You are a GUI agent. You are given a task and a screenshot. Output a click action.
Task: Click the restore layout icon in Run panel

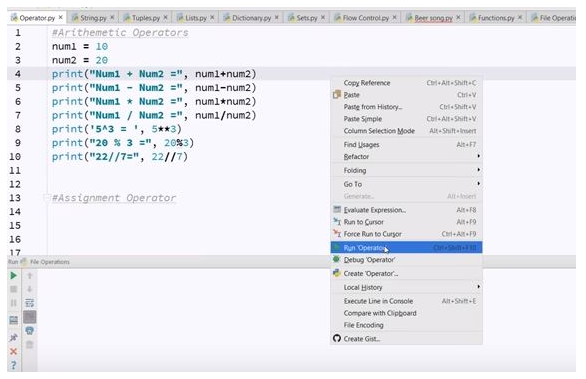click(13, 320)
